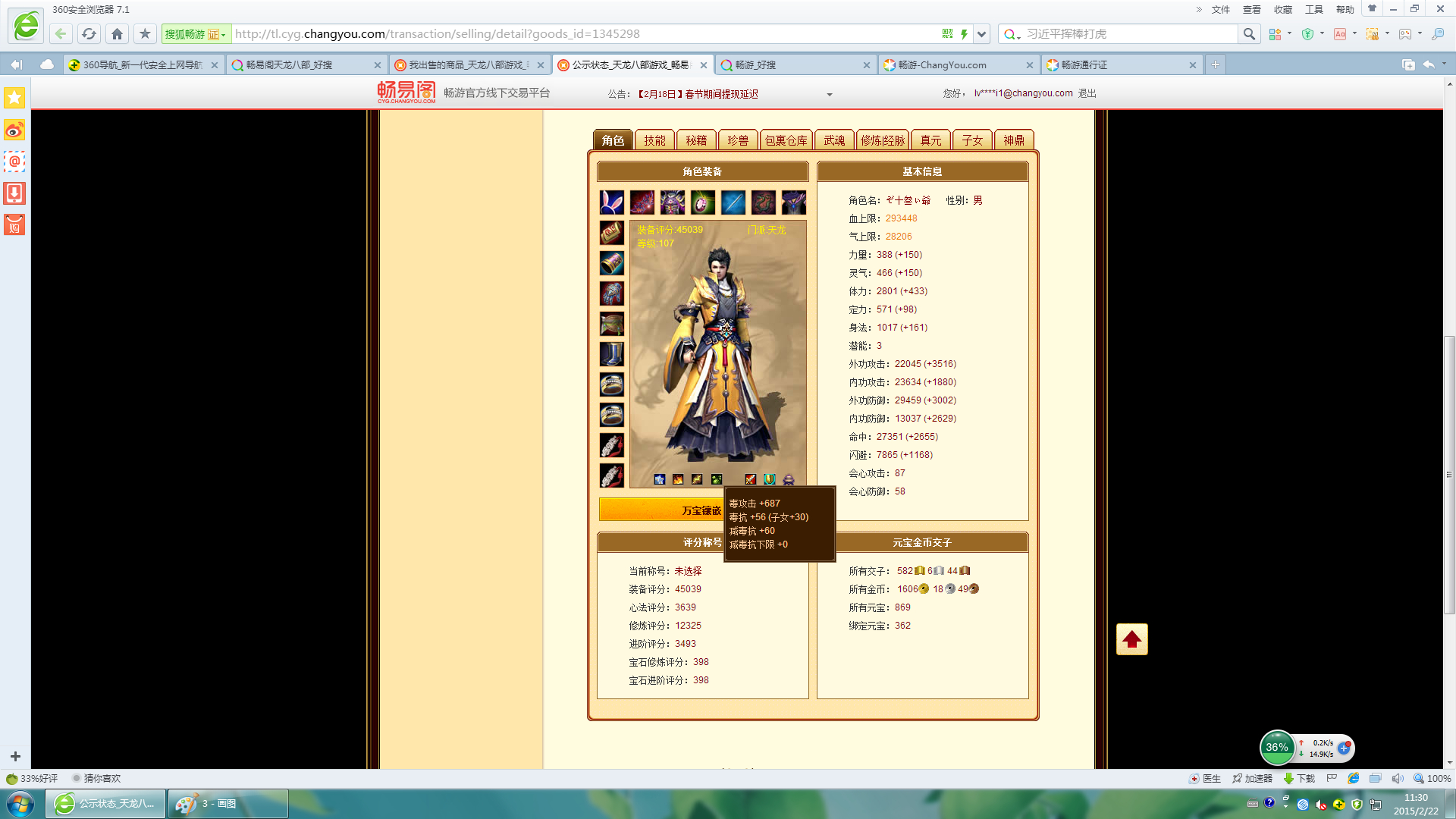Select the 珍兽 tab
This screenshot has height=819, width=1456.
pyautogui.click(x=738, y=140)
